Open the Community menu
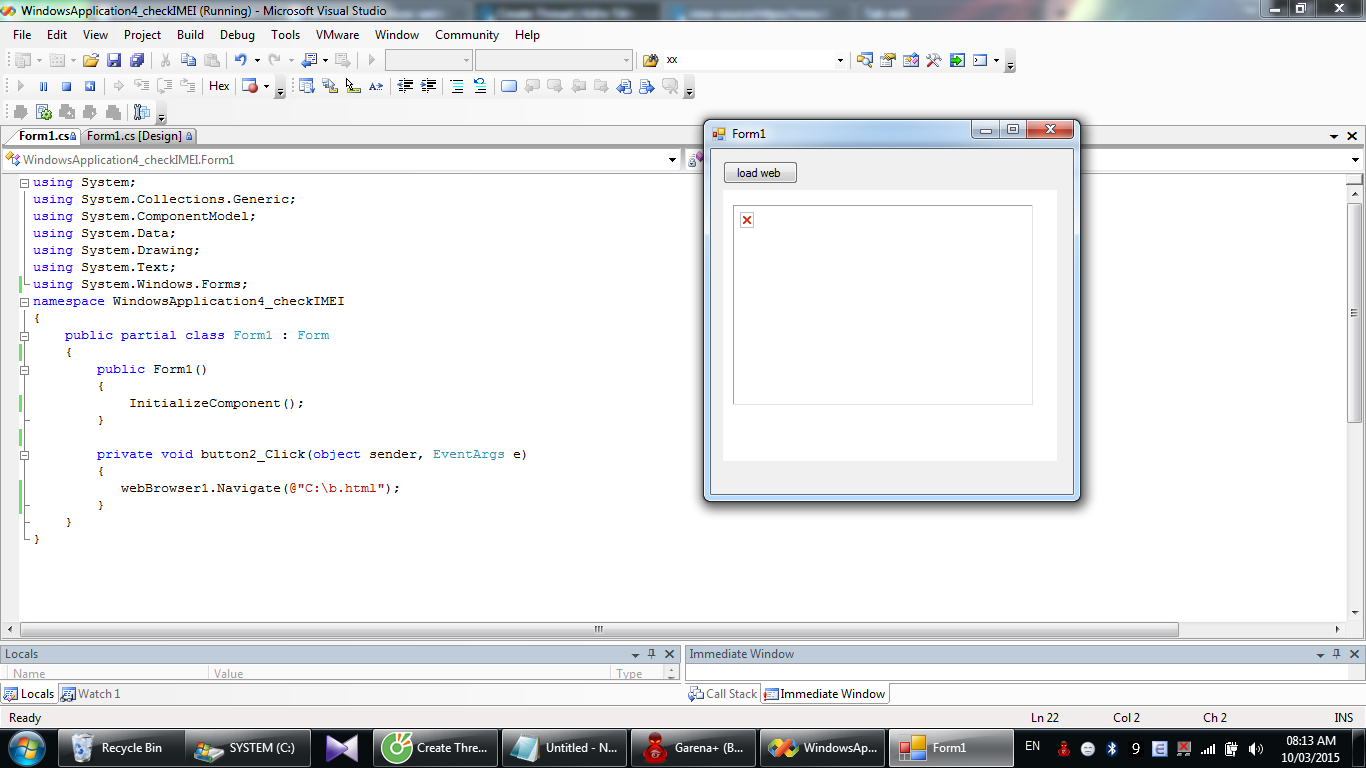Viewport: 1366px width, 768px height. pyautogui.click(x=467, y=34)
